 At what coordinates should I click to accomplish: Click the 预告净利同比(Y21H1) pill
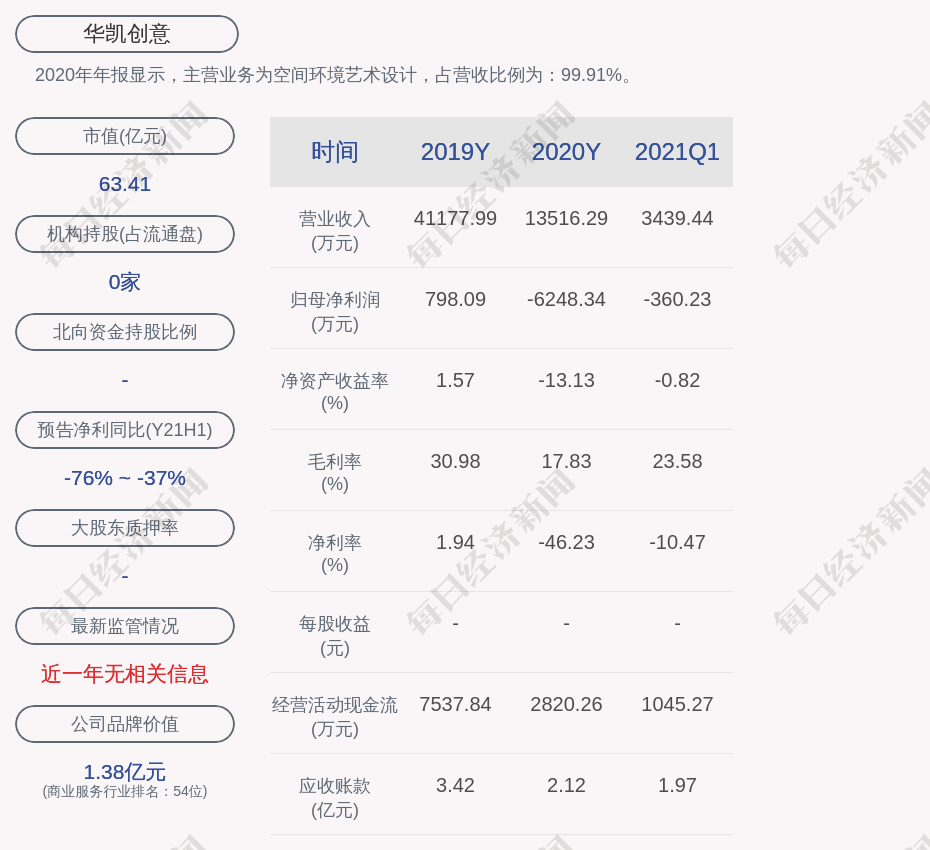click(x=125, y=430)
